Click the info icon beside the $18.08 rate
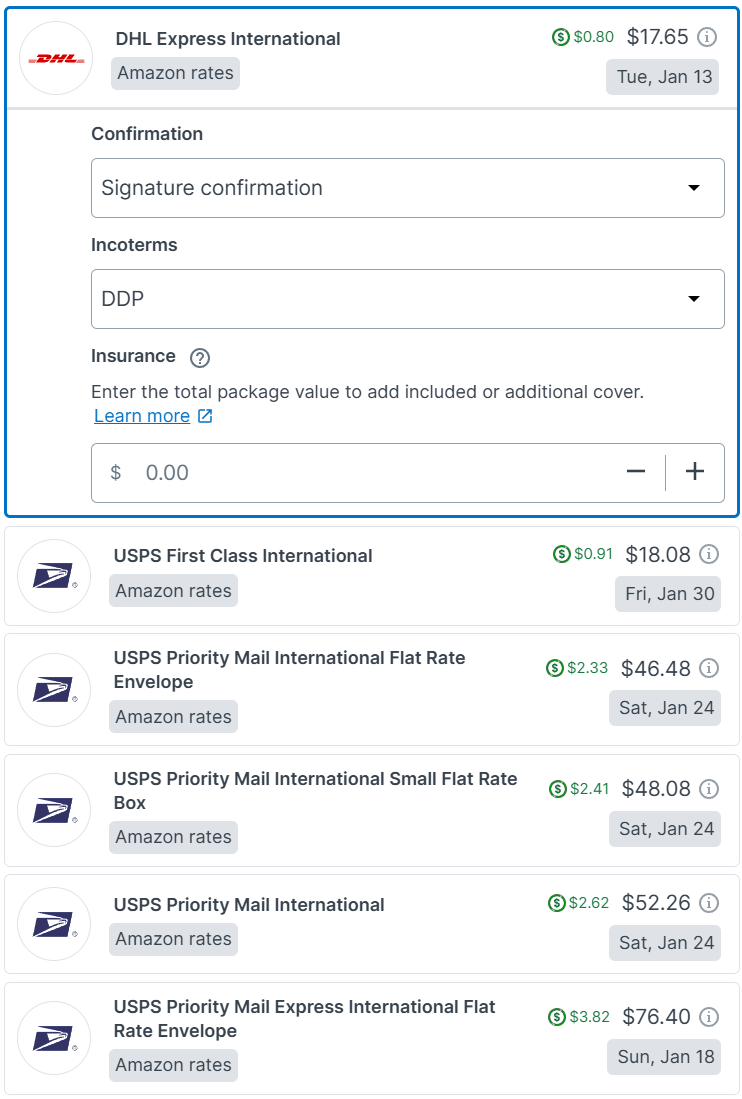Viewport: 742px width, 1099px height. 708,554
